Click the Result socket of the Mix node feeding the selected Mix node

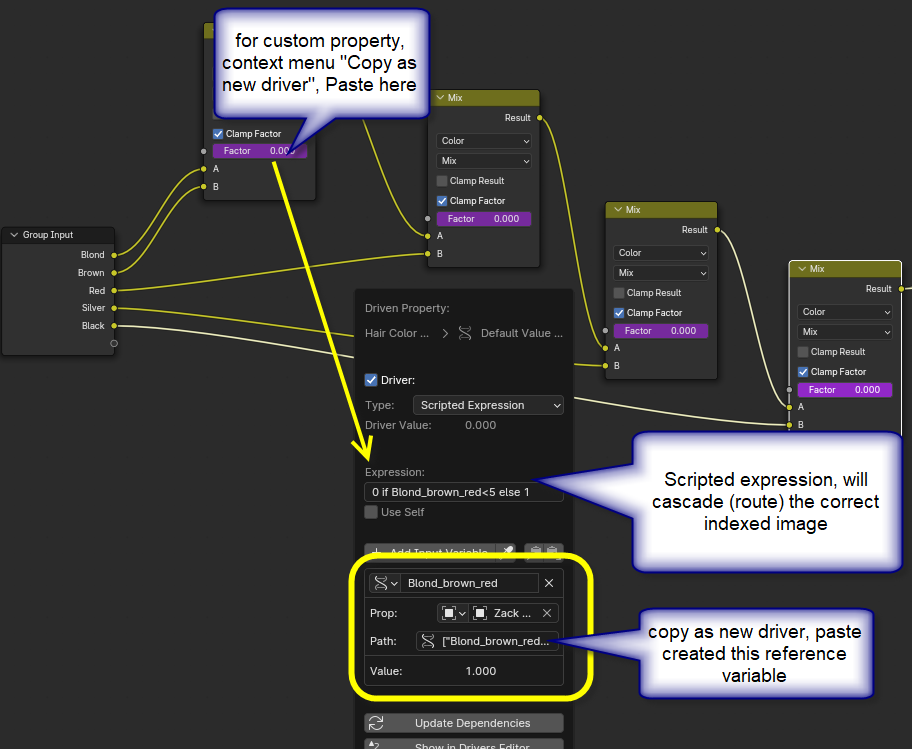[717, 230]
